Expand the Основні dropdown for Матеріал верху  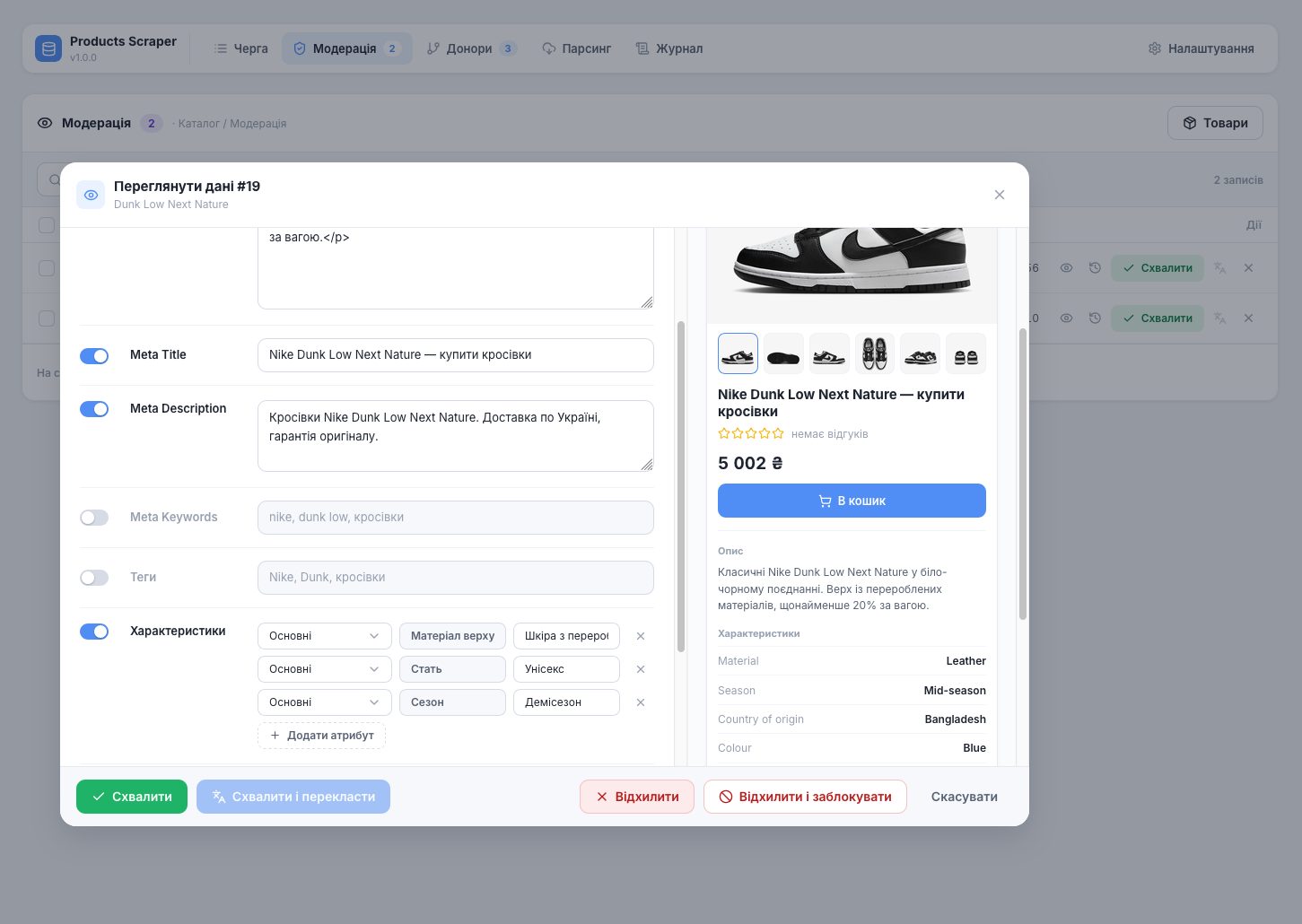pyautogui.click(x=325, y=636)
